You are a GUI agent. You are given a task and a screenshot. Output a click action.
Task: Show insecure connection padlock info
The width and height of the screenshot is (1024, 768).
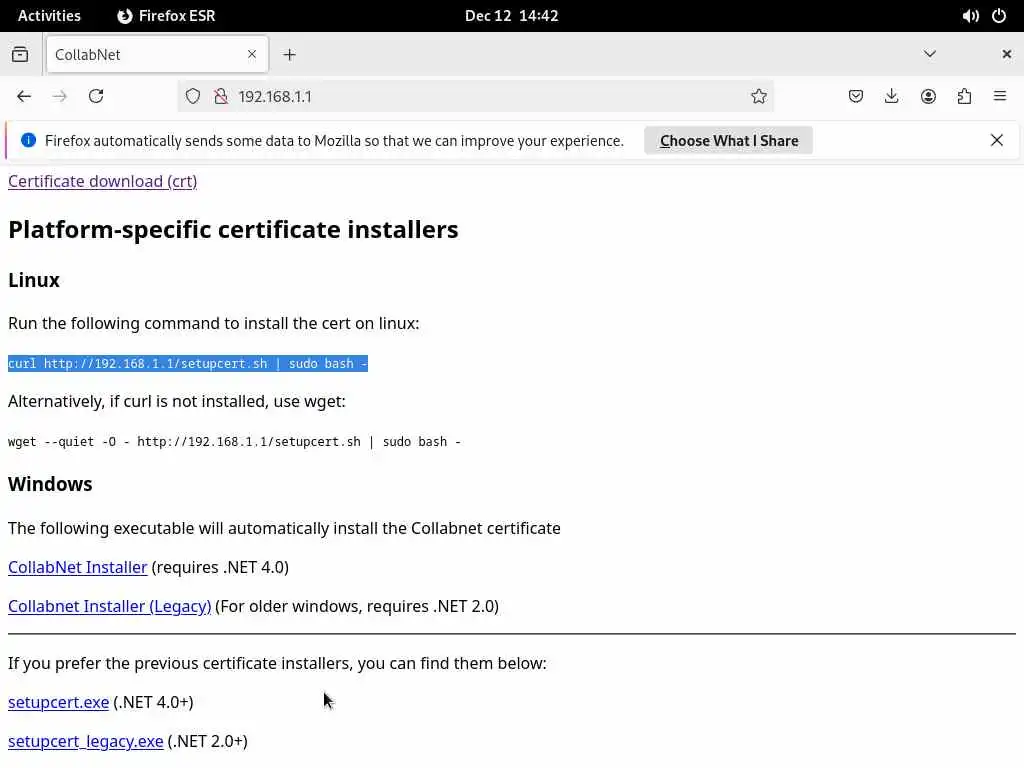(x=221, y=97)
